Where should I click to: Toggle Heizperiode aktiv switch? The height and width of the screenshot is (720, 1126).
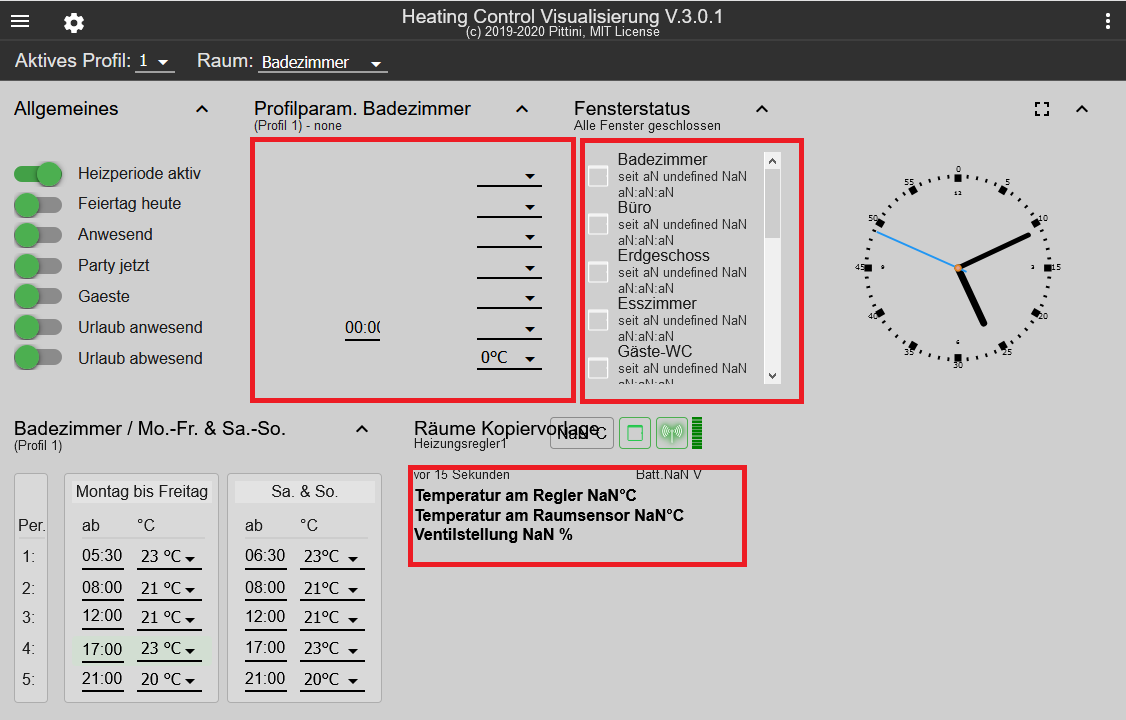pyautogui.click(x=39, y=174)
